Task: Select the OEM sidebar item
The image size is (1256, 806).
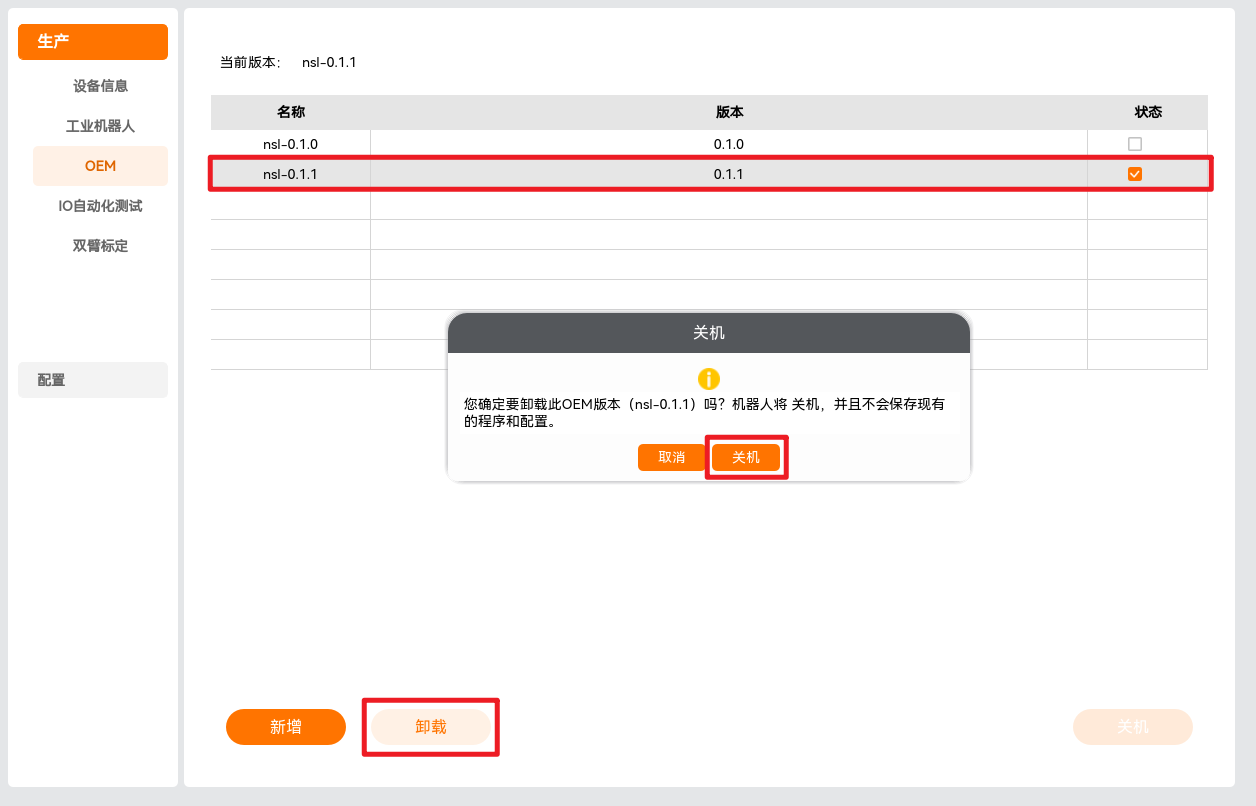Action: (100, 166)
